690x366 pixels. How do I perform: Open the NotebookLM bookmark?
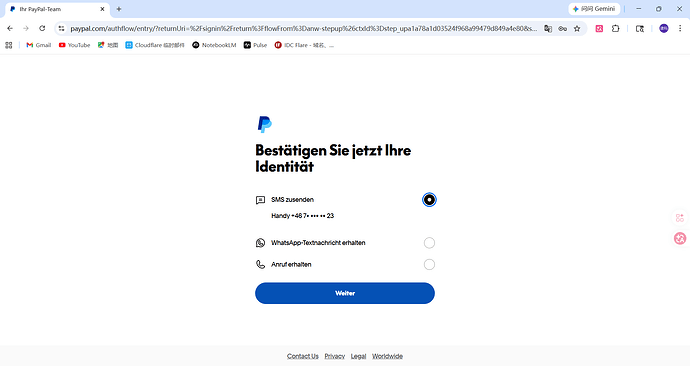click(214, 45)
